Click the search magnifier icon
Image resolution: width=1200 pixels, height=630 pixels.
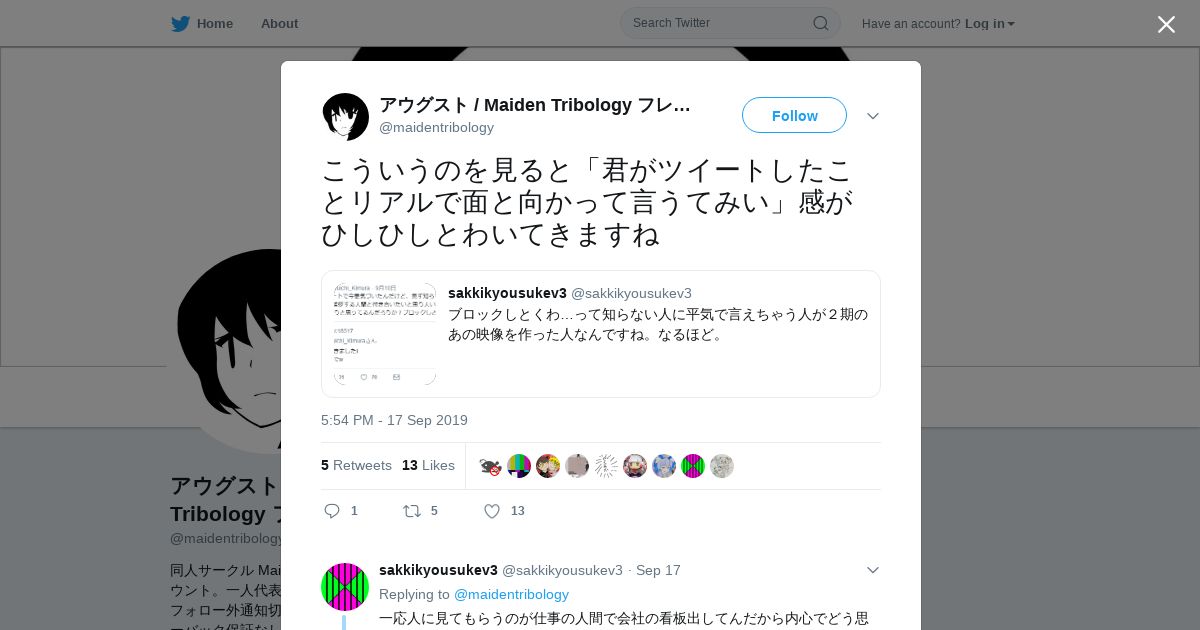[820, 23]
